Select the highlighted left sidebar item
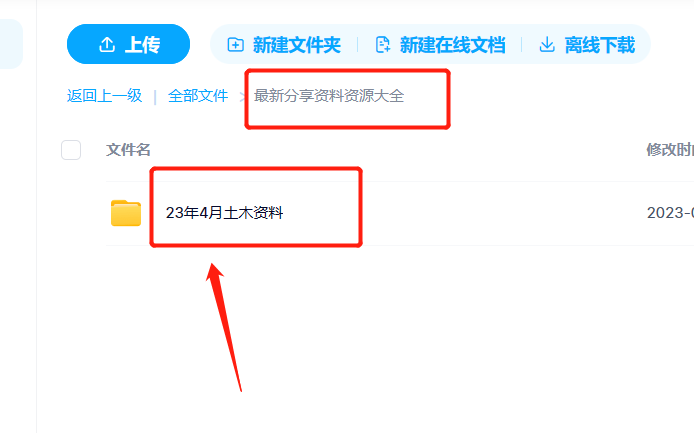 tap(11, 44)
